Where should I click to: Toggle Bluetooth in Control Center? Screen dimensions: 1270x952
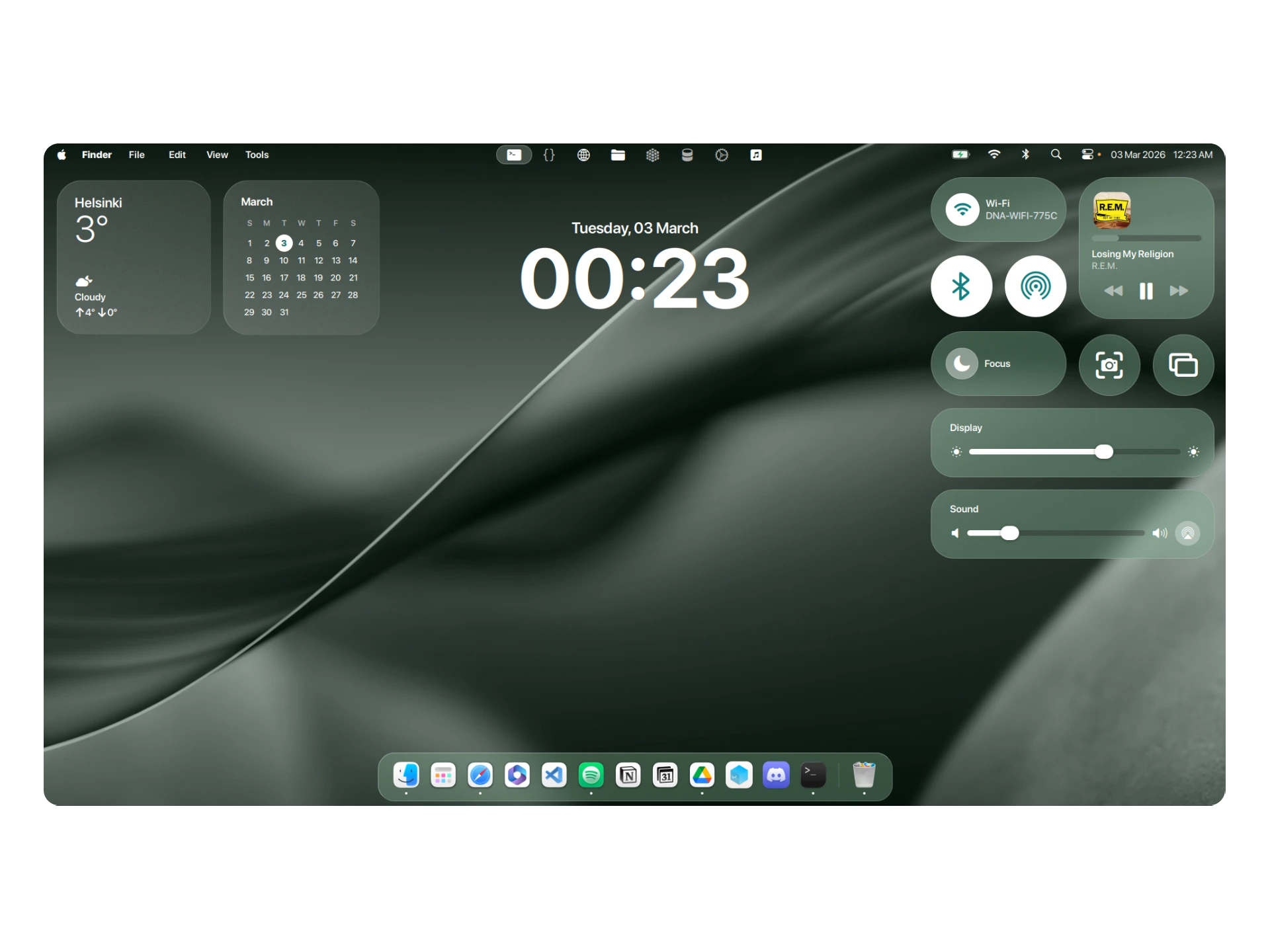(961, 286)
